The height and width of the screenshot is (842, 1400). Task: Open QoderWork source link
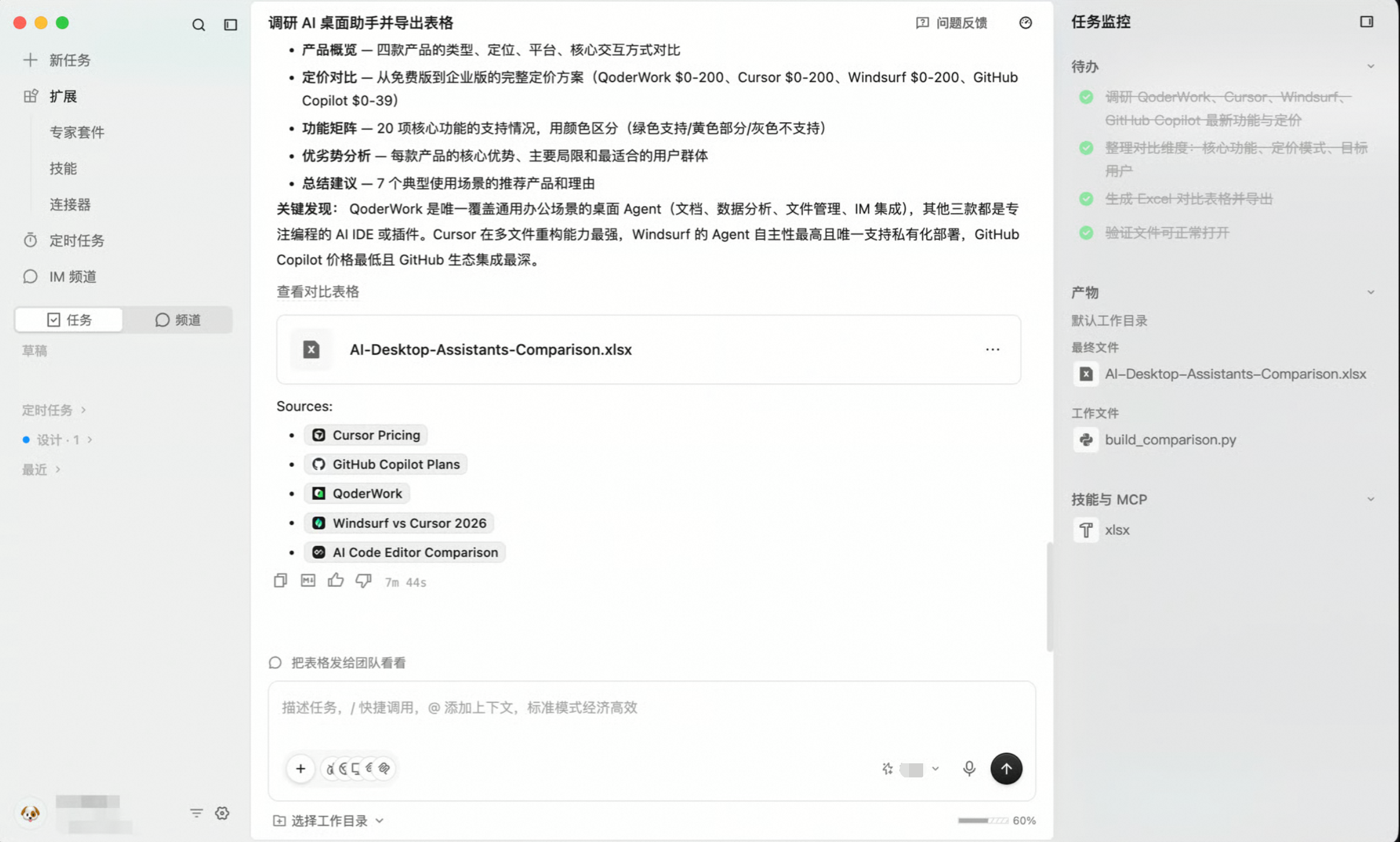click(356, 494)
